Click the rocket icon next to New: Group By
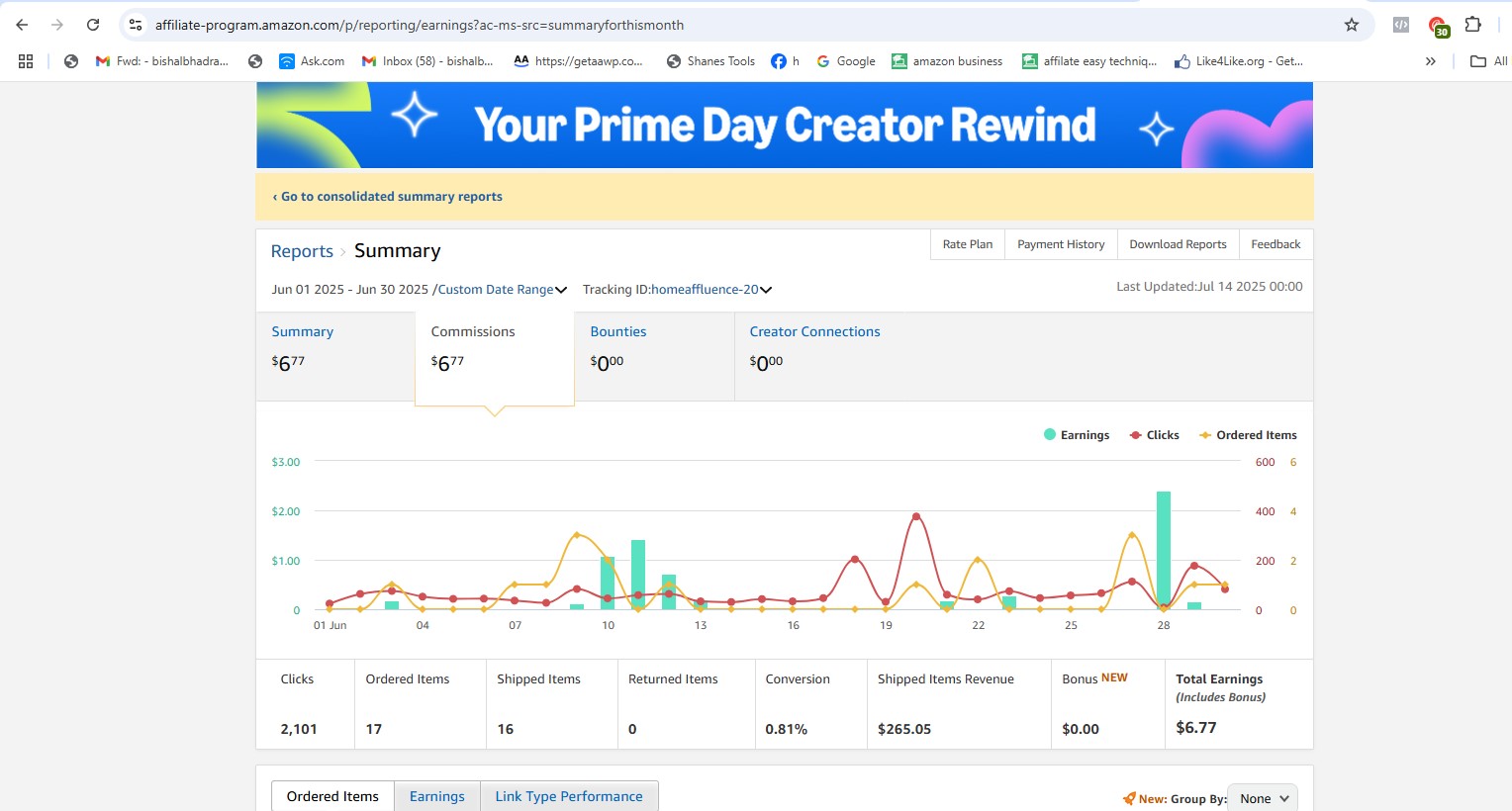1512x811 pixels. (1129, 798)
